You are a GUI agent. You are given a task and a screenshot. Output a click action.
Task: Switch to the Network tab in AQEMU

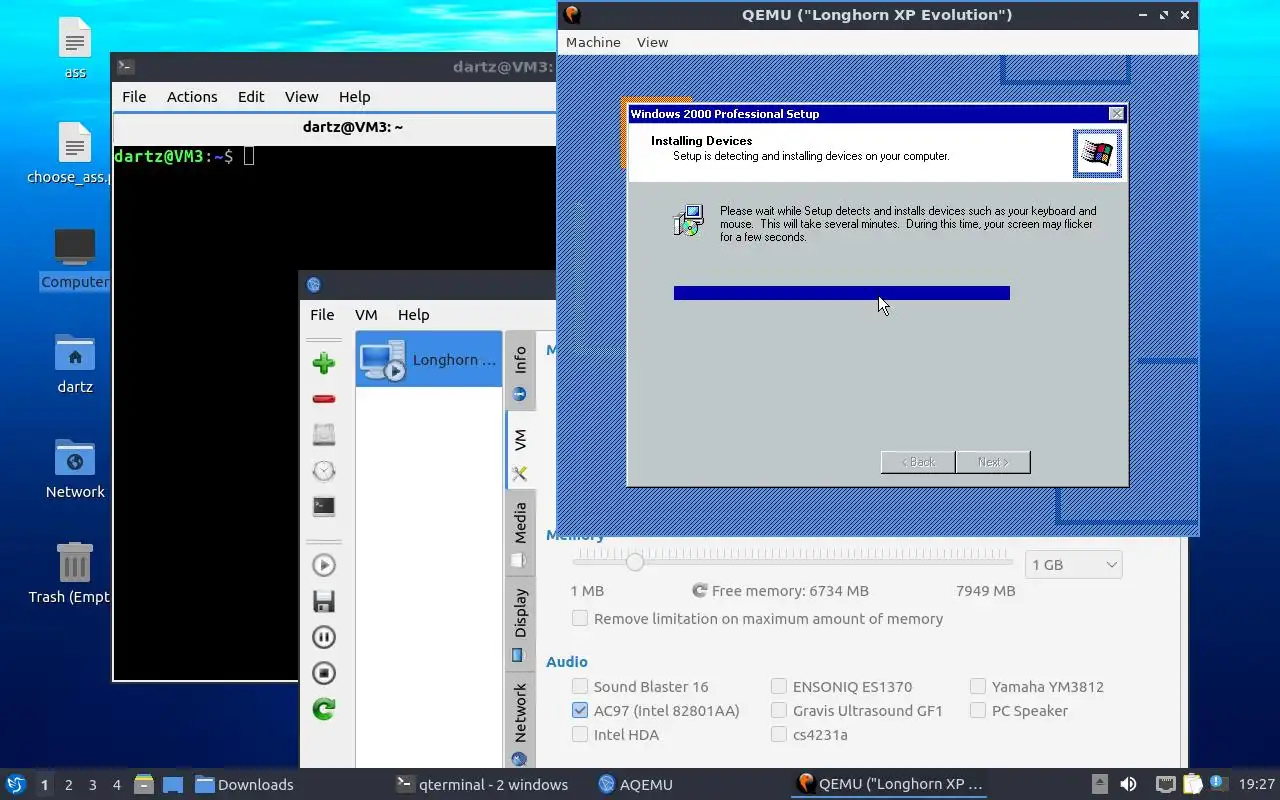coord(520,722)
